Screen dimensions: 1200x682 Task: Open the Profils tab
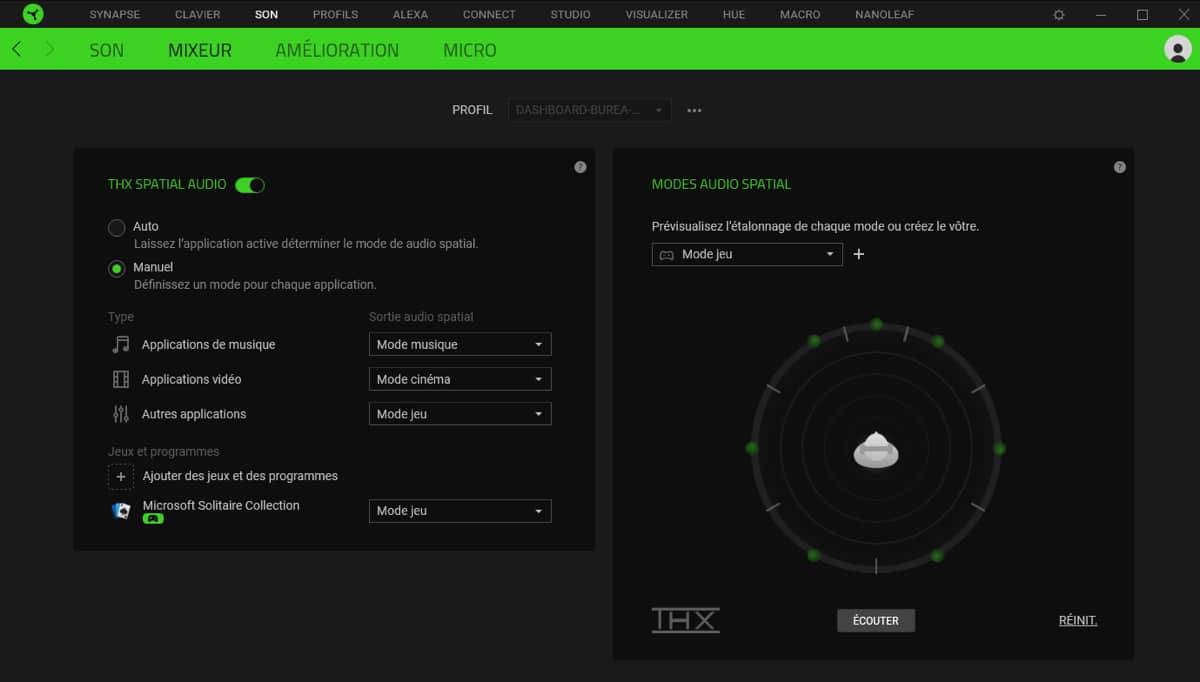pyautogui.click(x=335, y=15)
